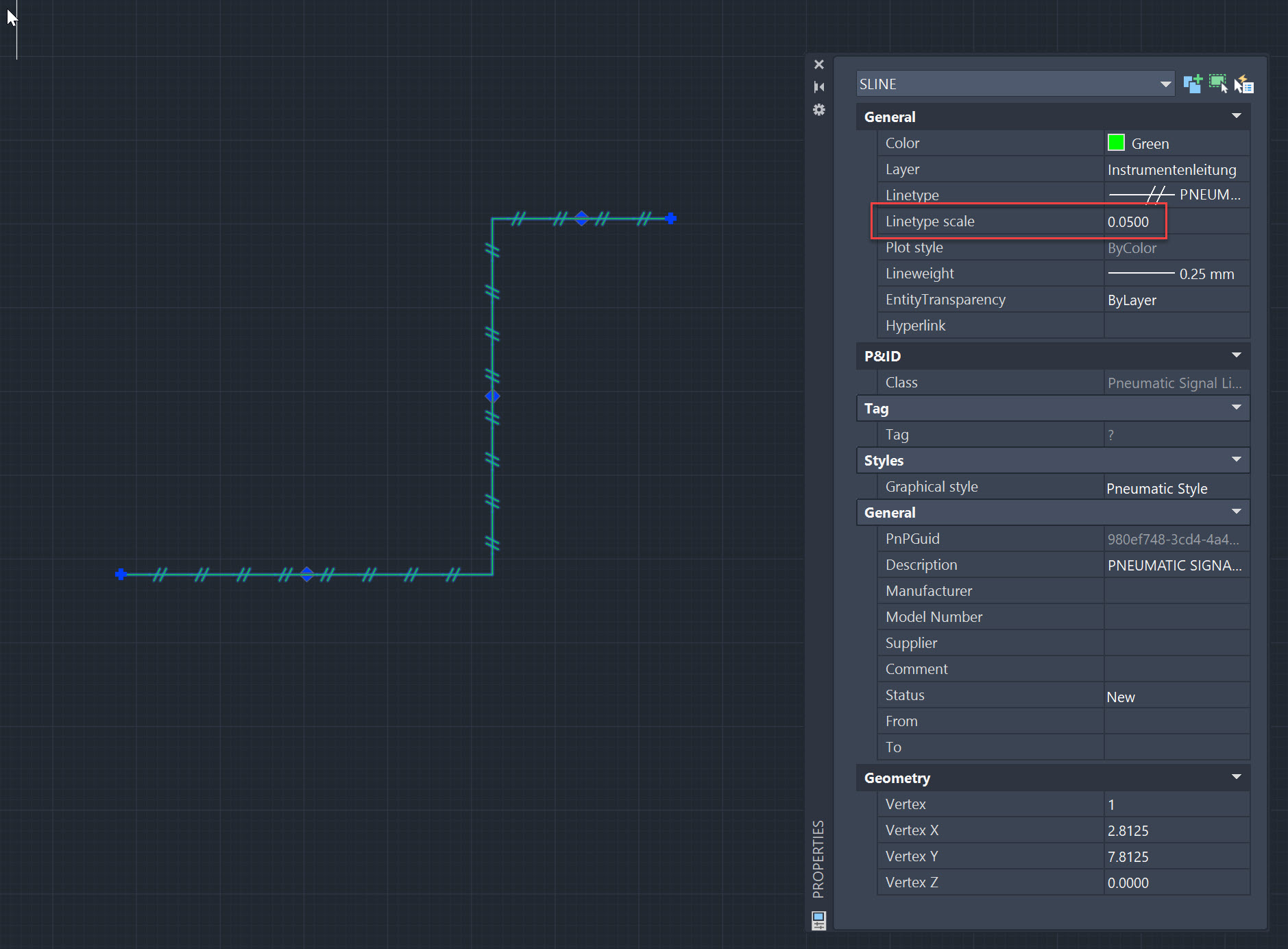Open the Quick Select icon on Properties palette

coord(1244,83)
